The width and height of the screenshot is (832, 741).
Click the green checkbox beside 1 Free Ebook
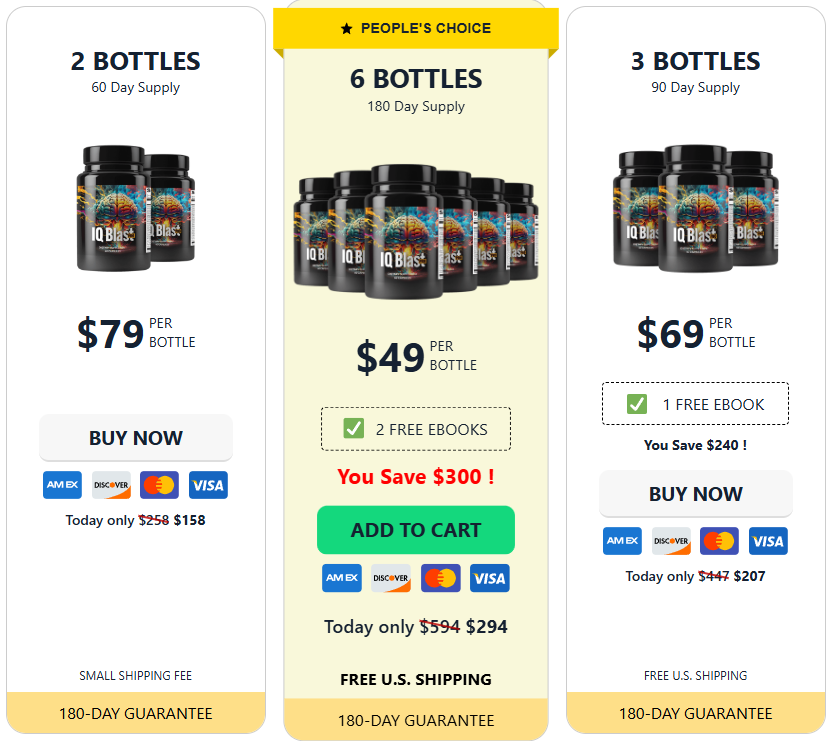[637, 404]
